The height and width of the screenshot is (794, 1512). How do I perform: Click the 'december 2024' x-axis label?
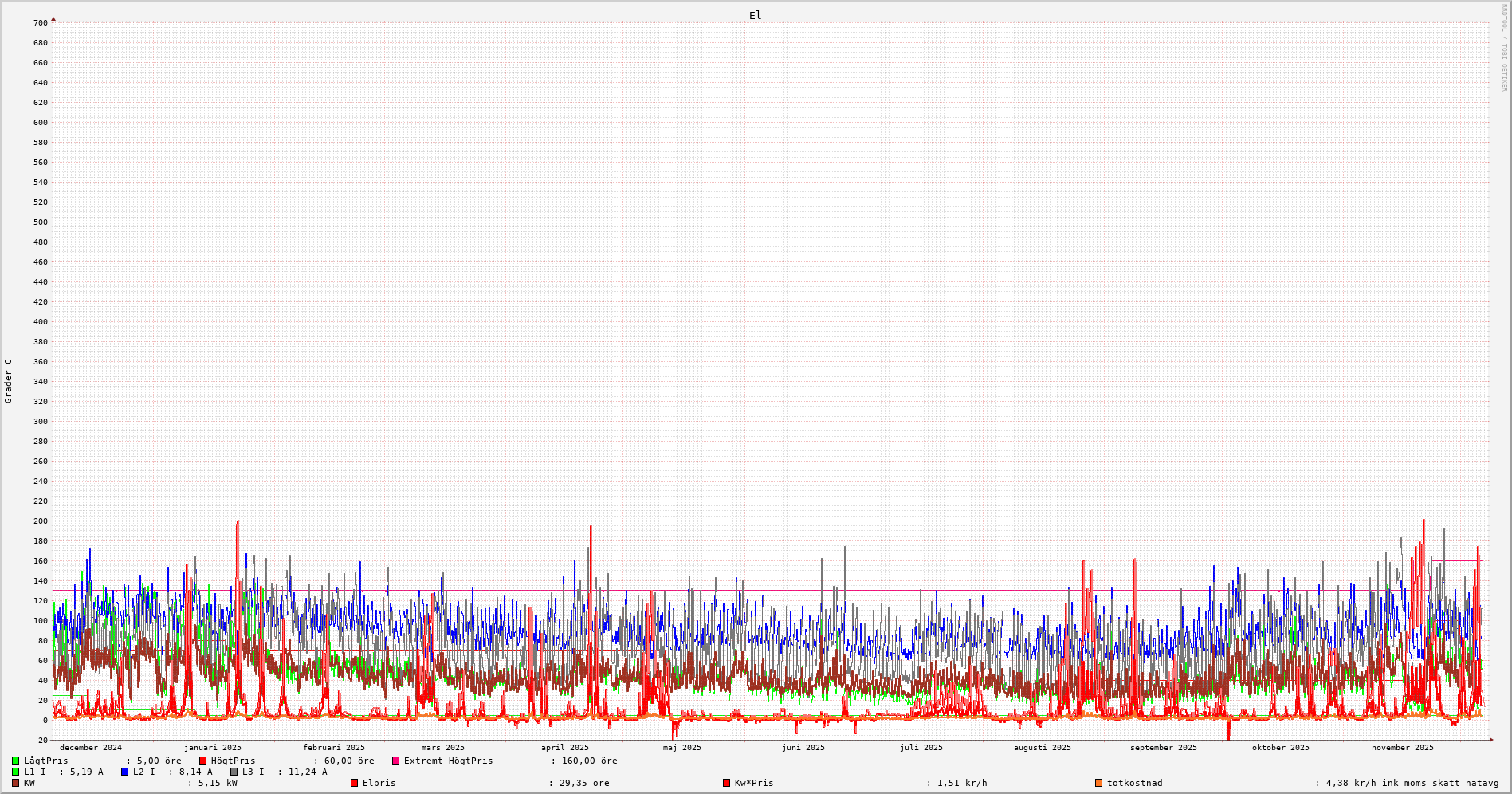click(91, 748)
